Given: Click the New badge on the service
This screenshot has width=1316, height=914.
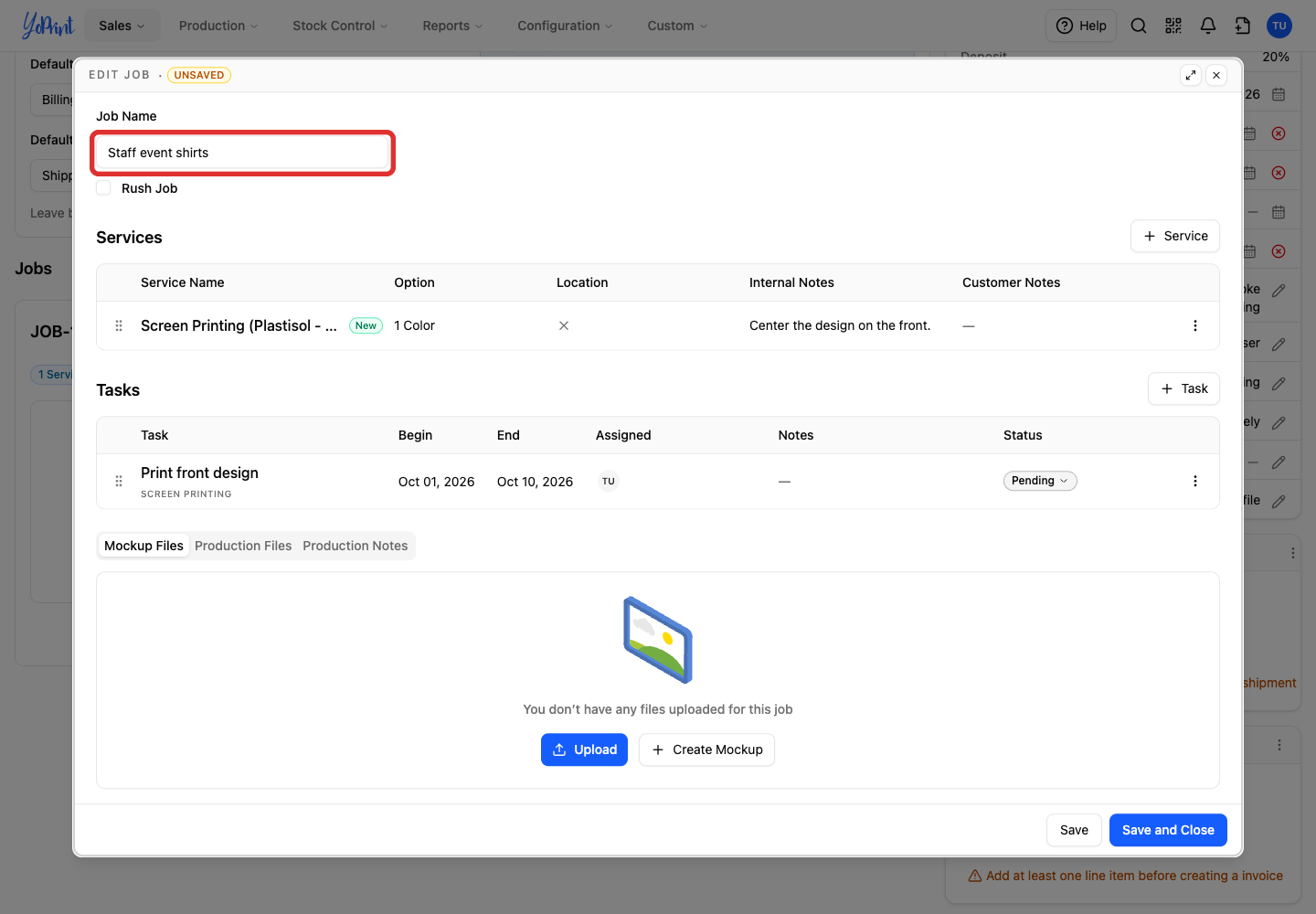Looking at the screenshot, I should [x=366, y=325].
